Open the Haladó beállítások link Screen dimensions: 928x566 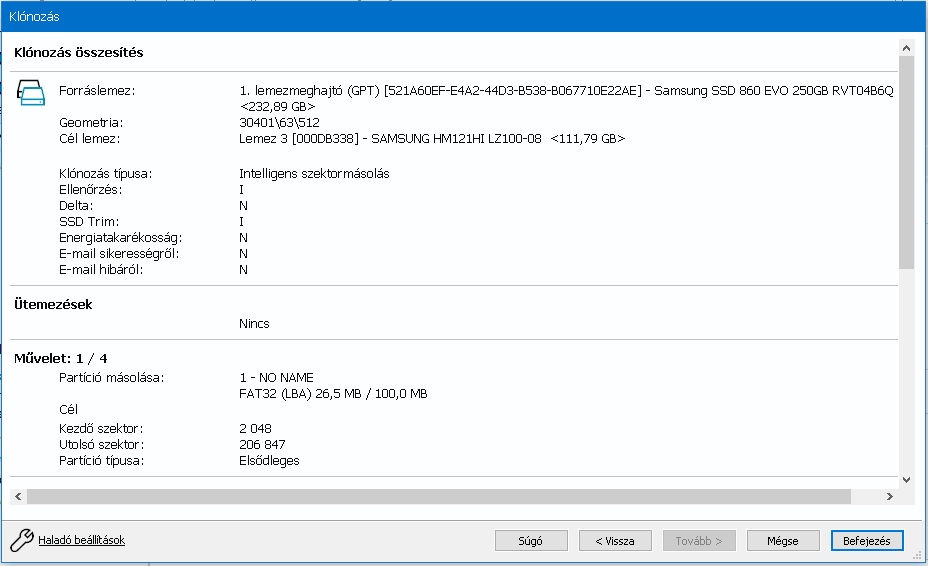[x=81, y=540]
